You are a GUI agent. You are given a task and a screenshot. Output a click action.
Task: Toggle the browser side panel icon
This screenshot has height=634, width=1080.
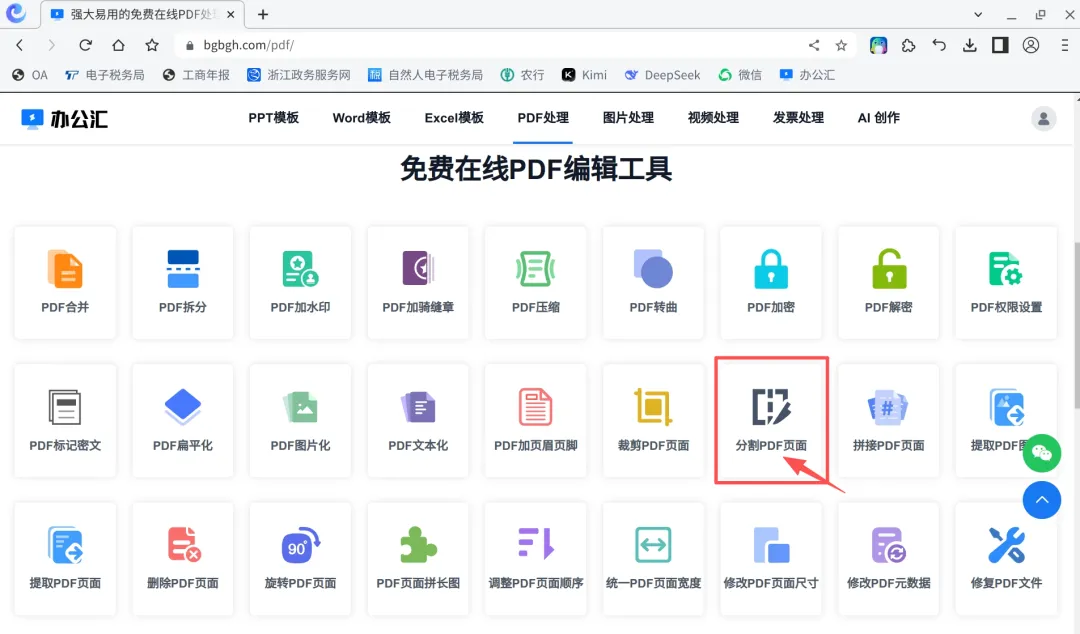pos(1000,45)
